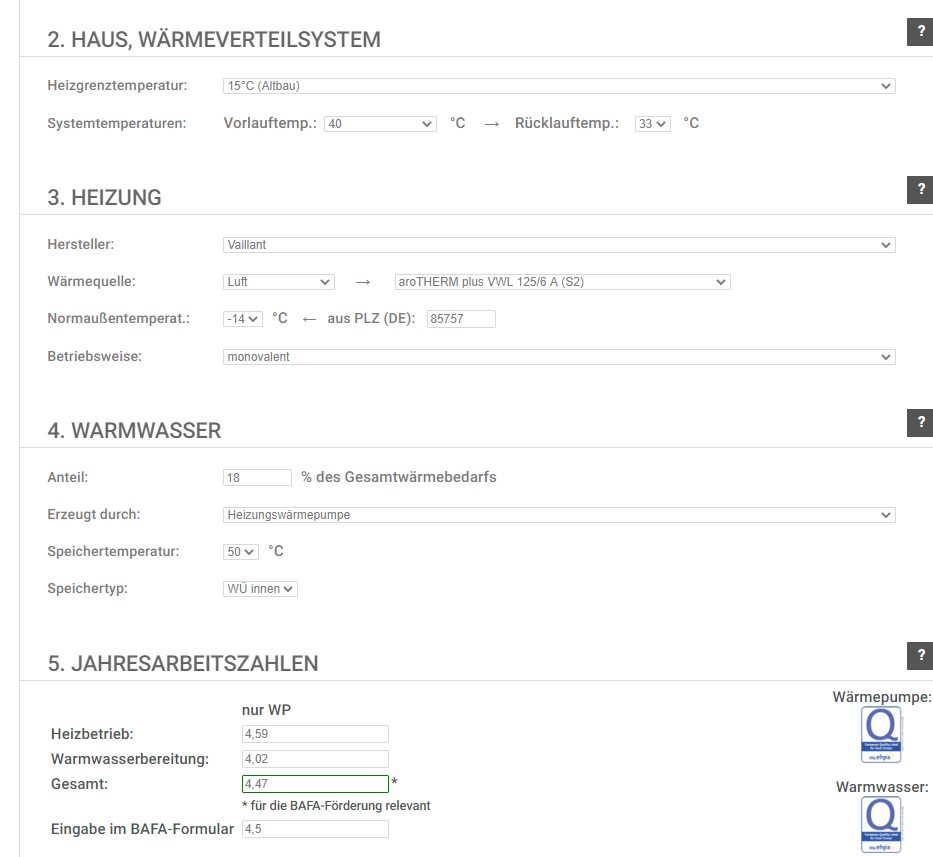
Task: Expand the Speichertemperatur dropdown showing 50
Action: tap(240, 552)
